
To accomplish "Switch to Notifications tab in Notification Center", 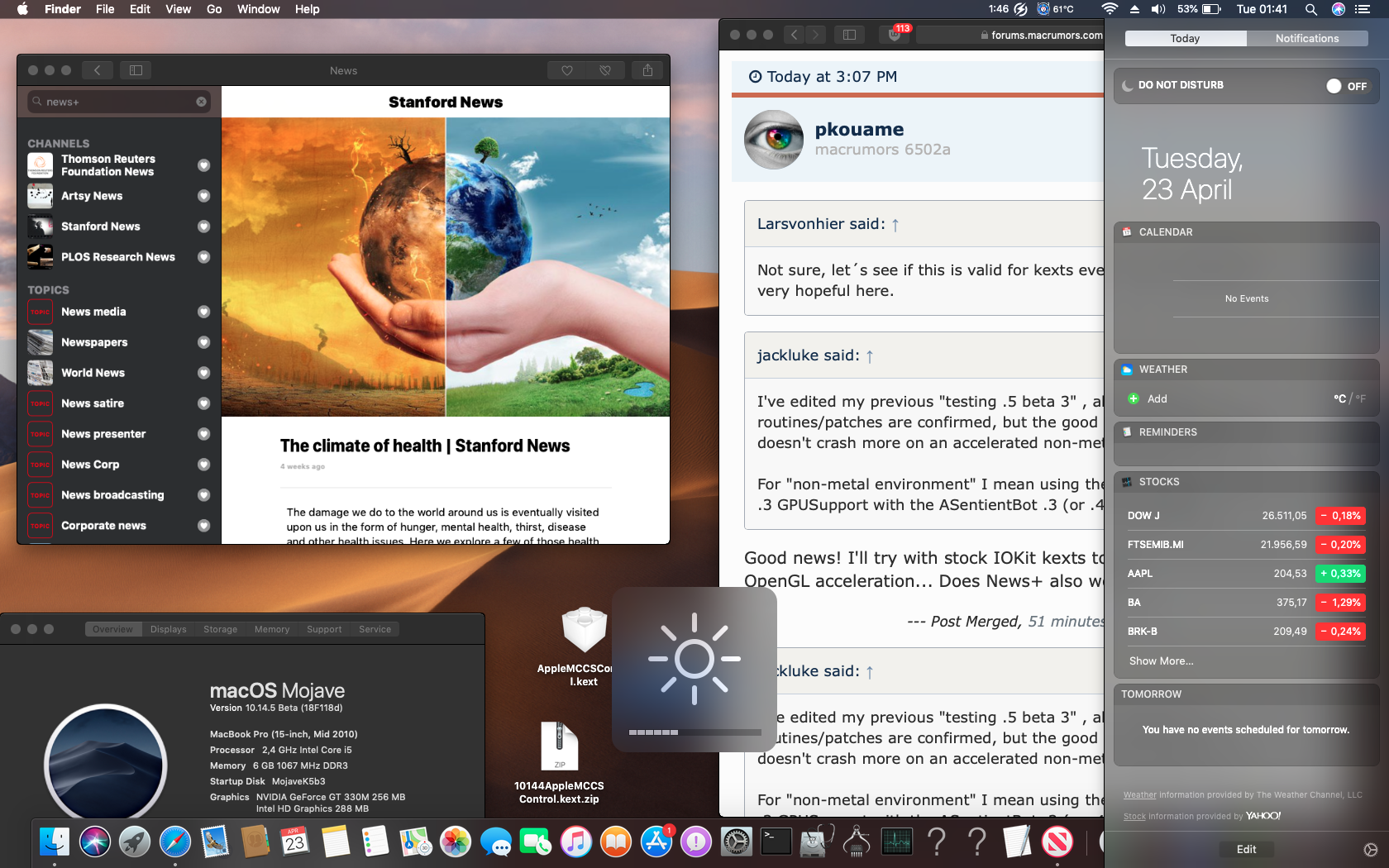I will coord(1306,38).
